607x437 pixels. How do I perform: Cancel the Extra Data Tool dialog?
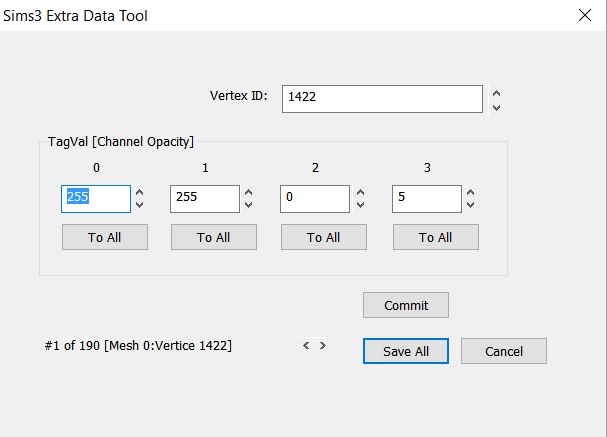(504, 351)
